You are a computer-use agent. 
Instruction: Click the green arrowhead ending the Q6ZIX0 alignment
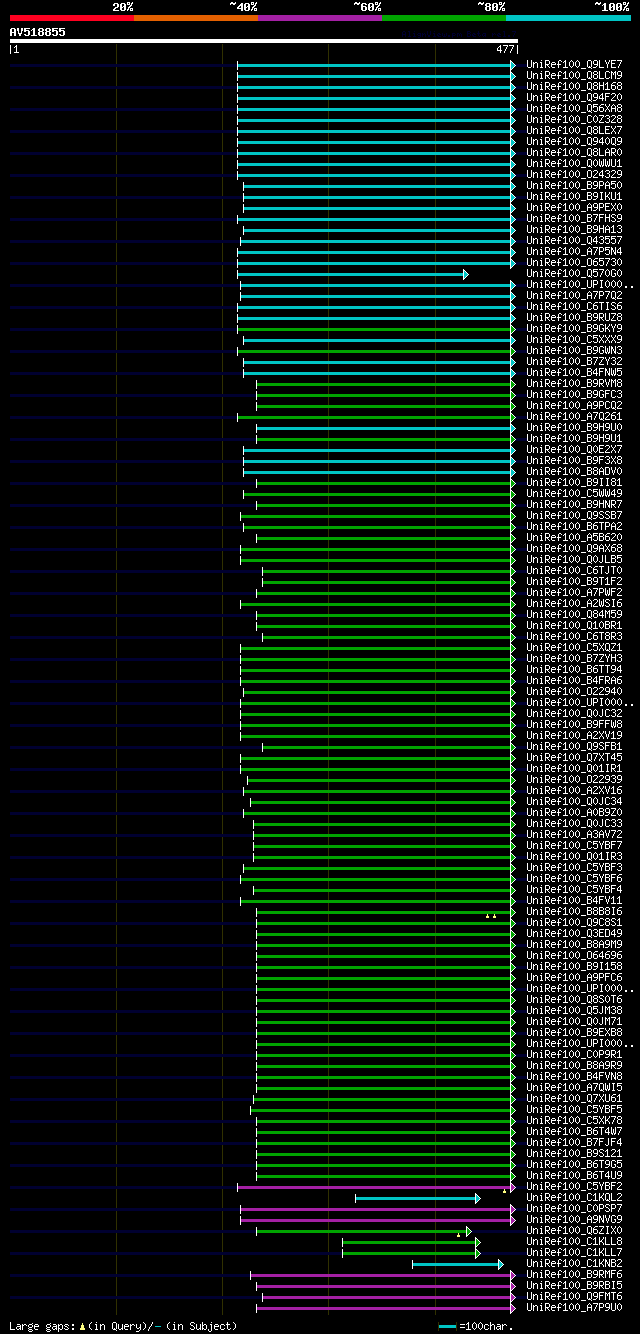tap(468, 1231)
